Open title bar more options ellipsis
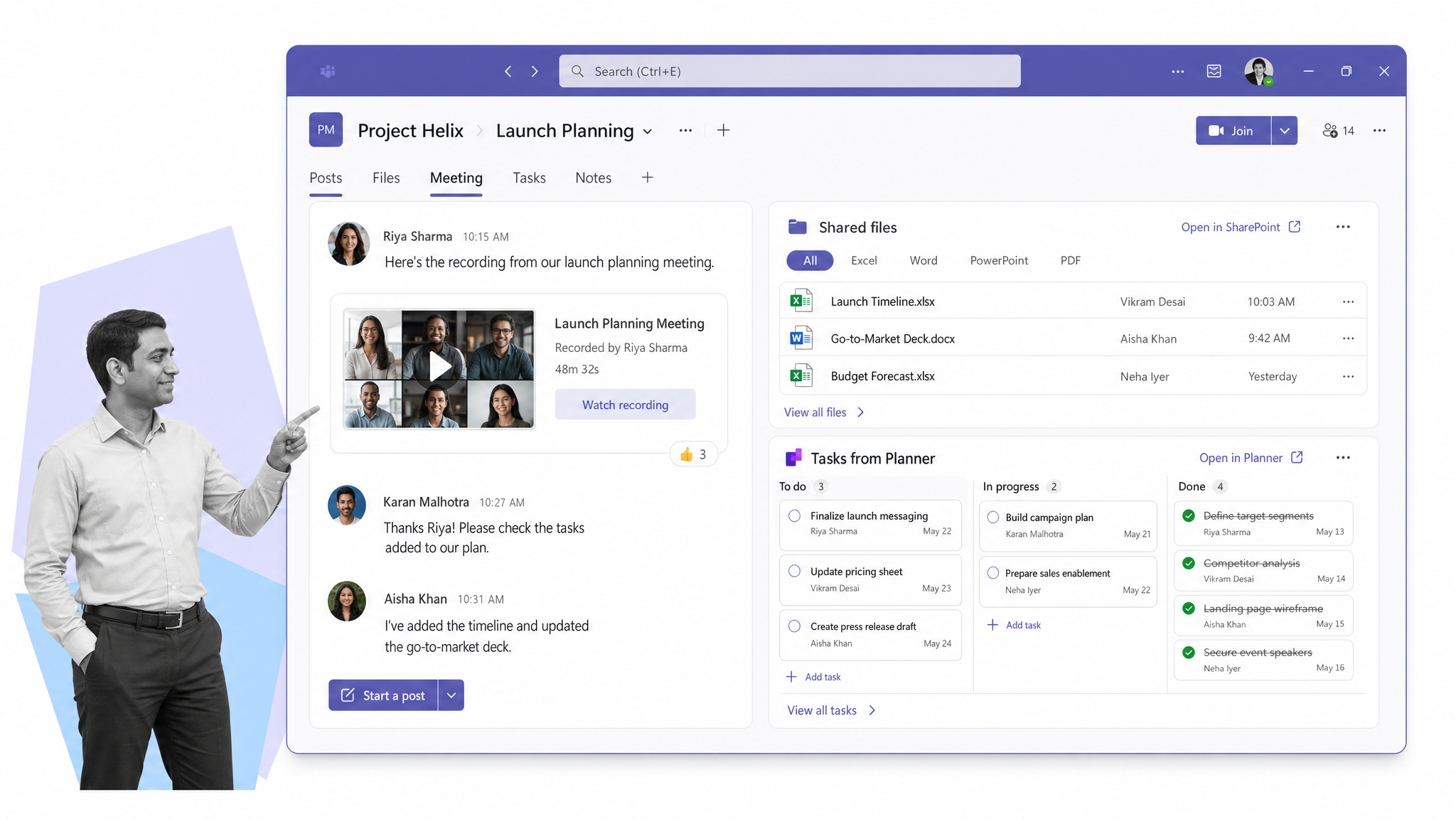The image size is (1456, 819). click(x=1177, y=71)
